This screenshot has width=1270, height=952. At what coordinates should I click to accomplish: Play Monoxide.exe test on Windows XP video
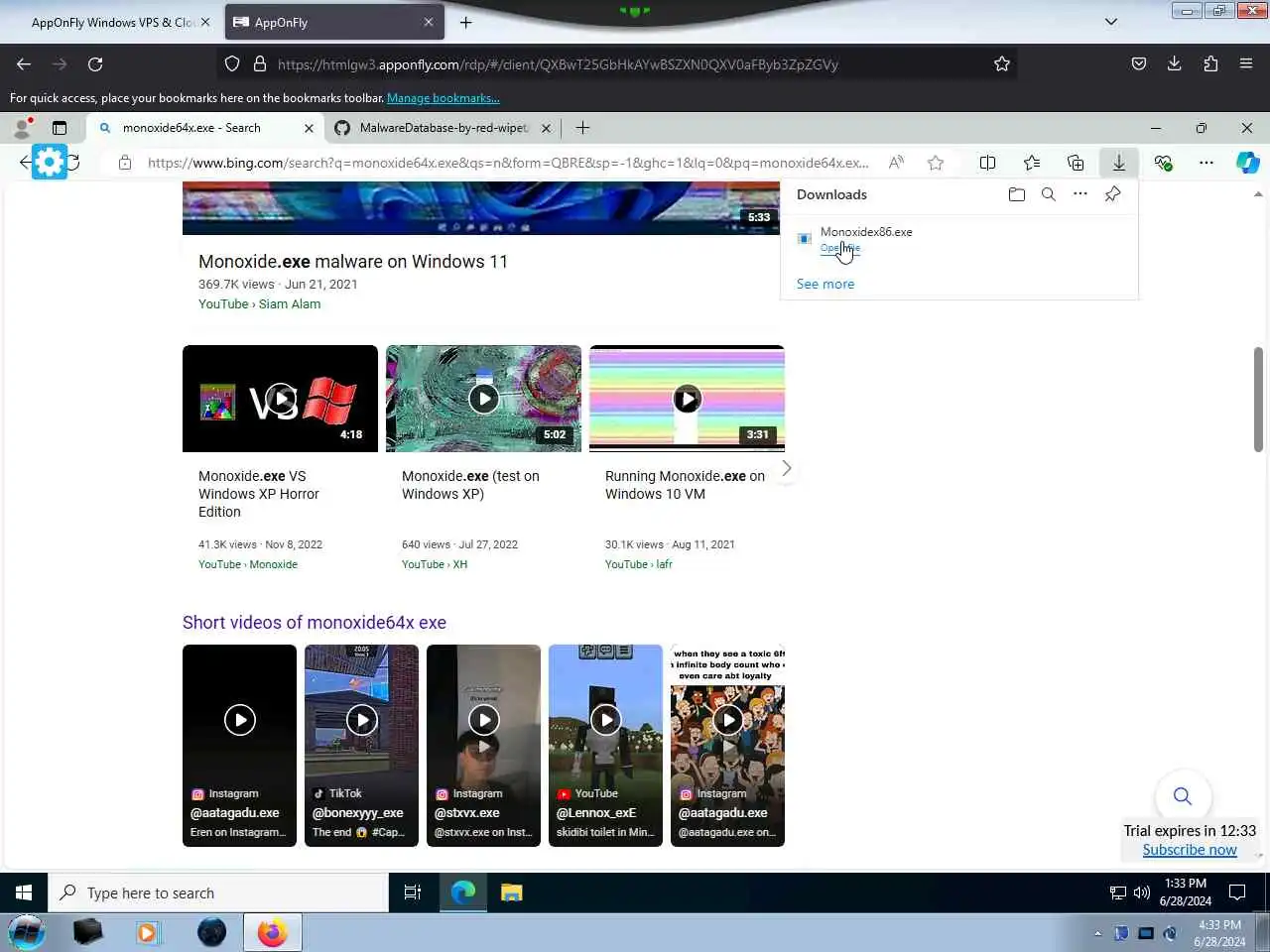coord(483,399)
